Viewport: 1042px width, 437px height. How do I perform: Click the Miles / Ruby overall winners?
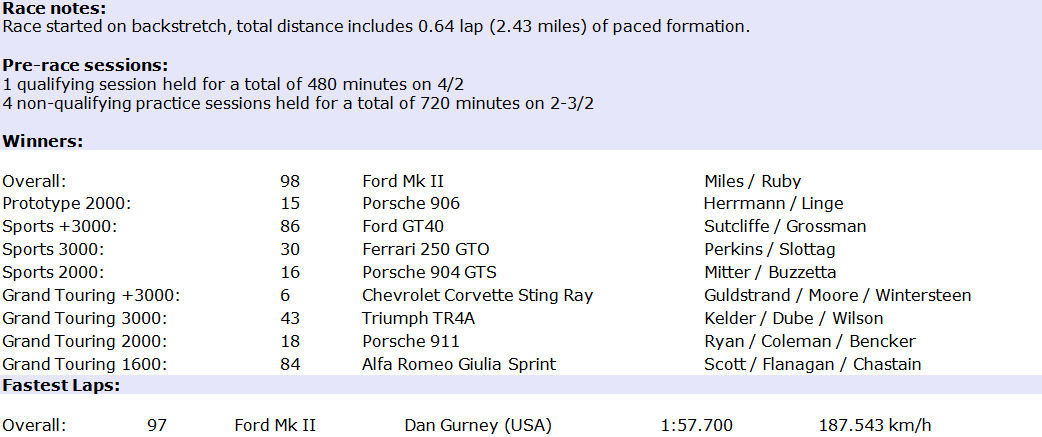point(752,181)
